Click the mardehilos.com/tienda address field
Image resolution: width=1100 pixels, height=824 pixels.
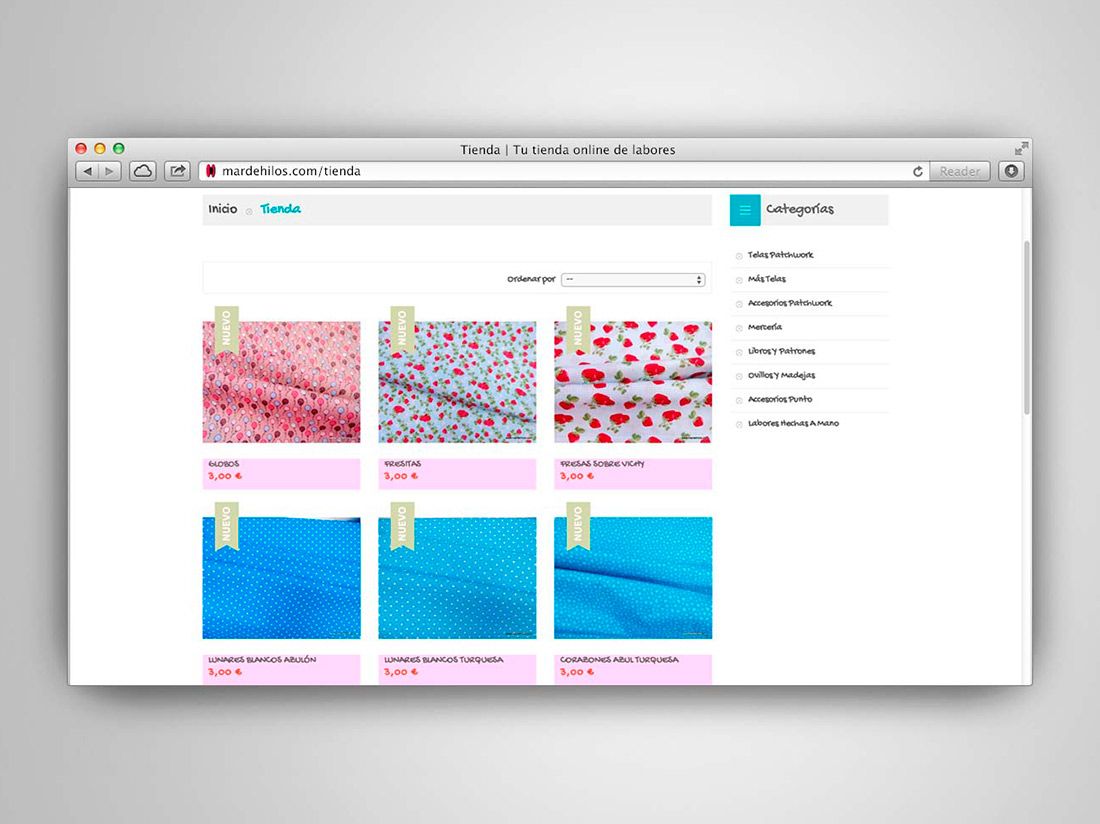click(564, 171)
